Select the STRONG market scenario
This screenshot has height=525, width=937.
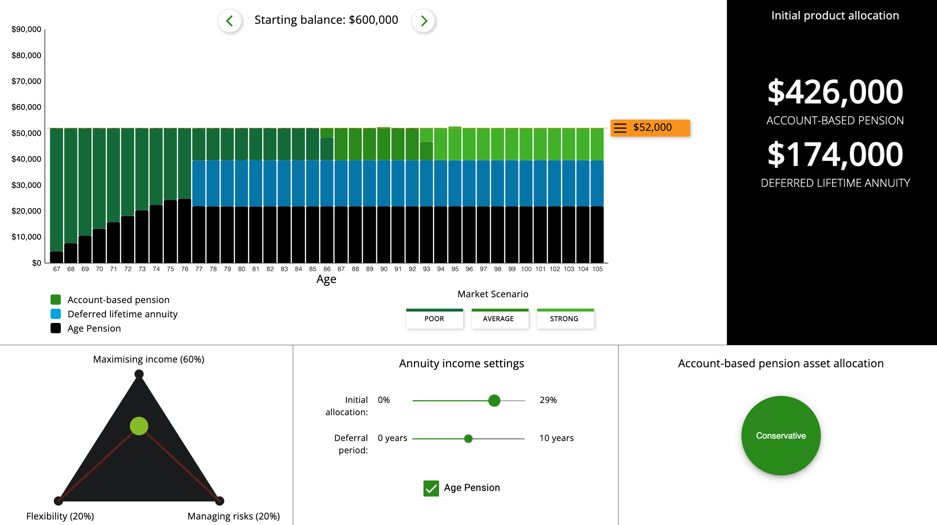[x=564, y=319]
